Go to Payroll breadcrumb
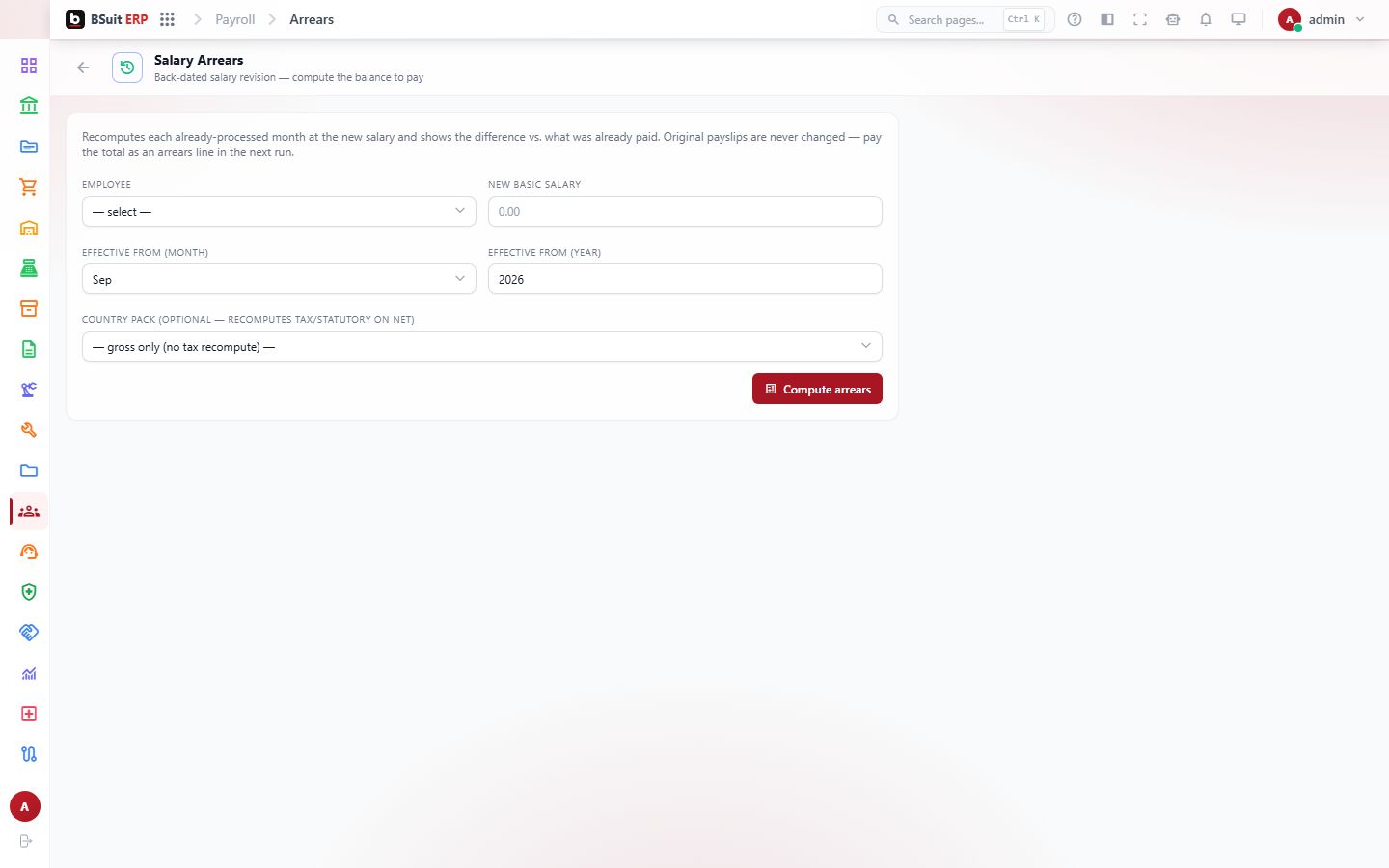The width and height of the screenshot is (1389, 868). 235,19
